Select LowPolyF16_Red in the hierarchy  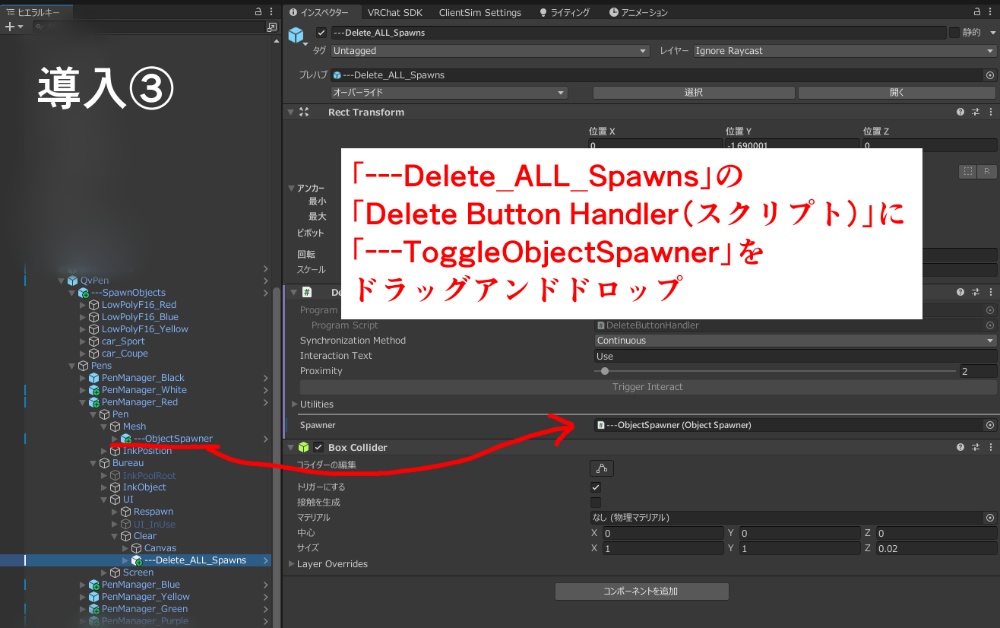click(139, 305)
